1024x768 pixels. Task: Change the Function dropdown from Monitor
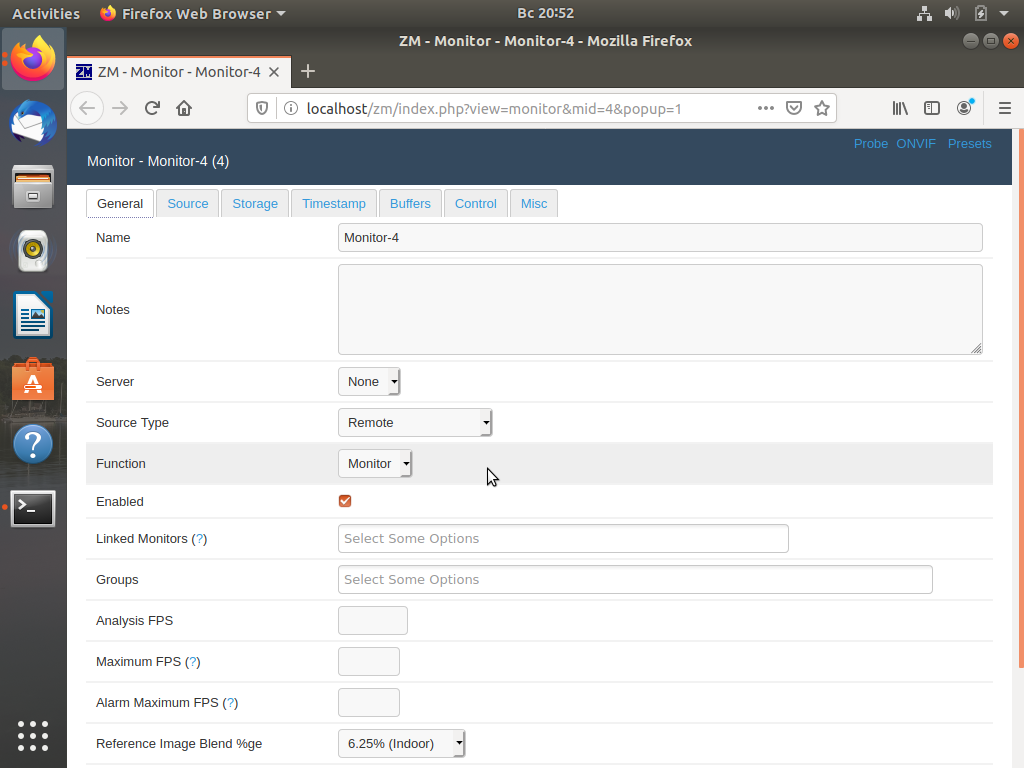[375, 464]
